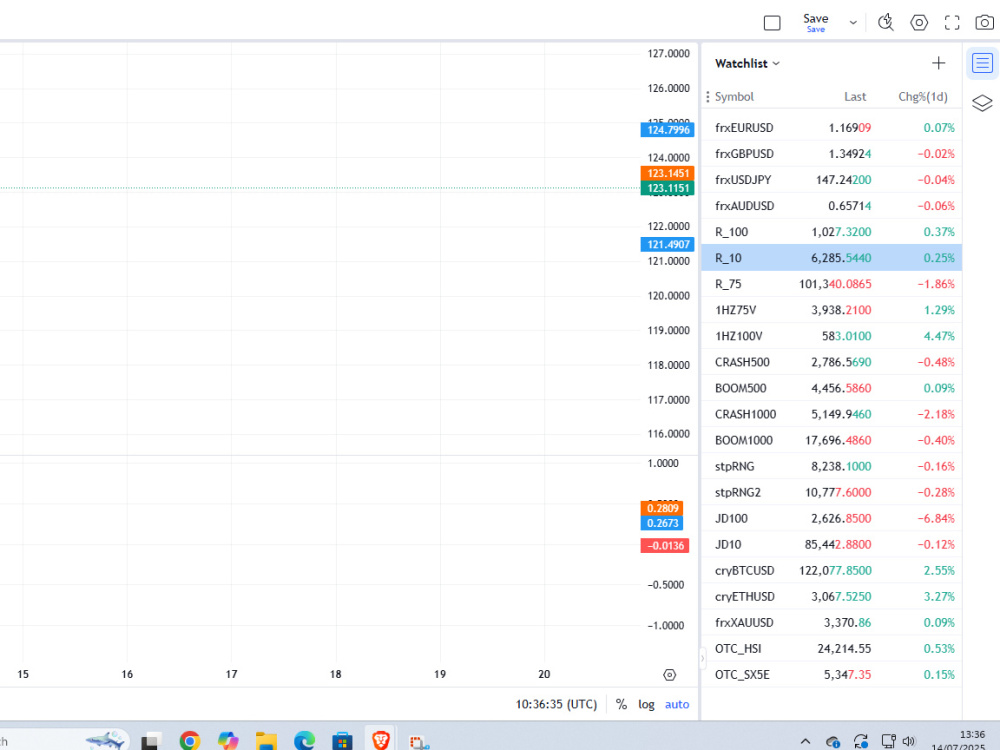Open price scale settings hexagon icon
The width and height of the screenshot is (1000, 750).
click(669, 675)
